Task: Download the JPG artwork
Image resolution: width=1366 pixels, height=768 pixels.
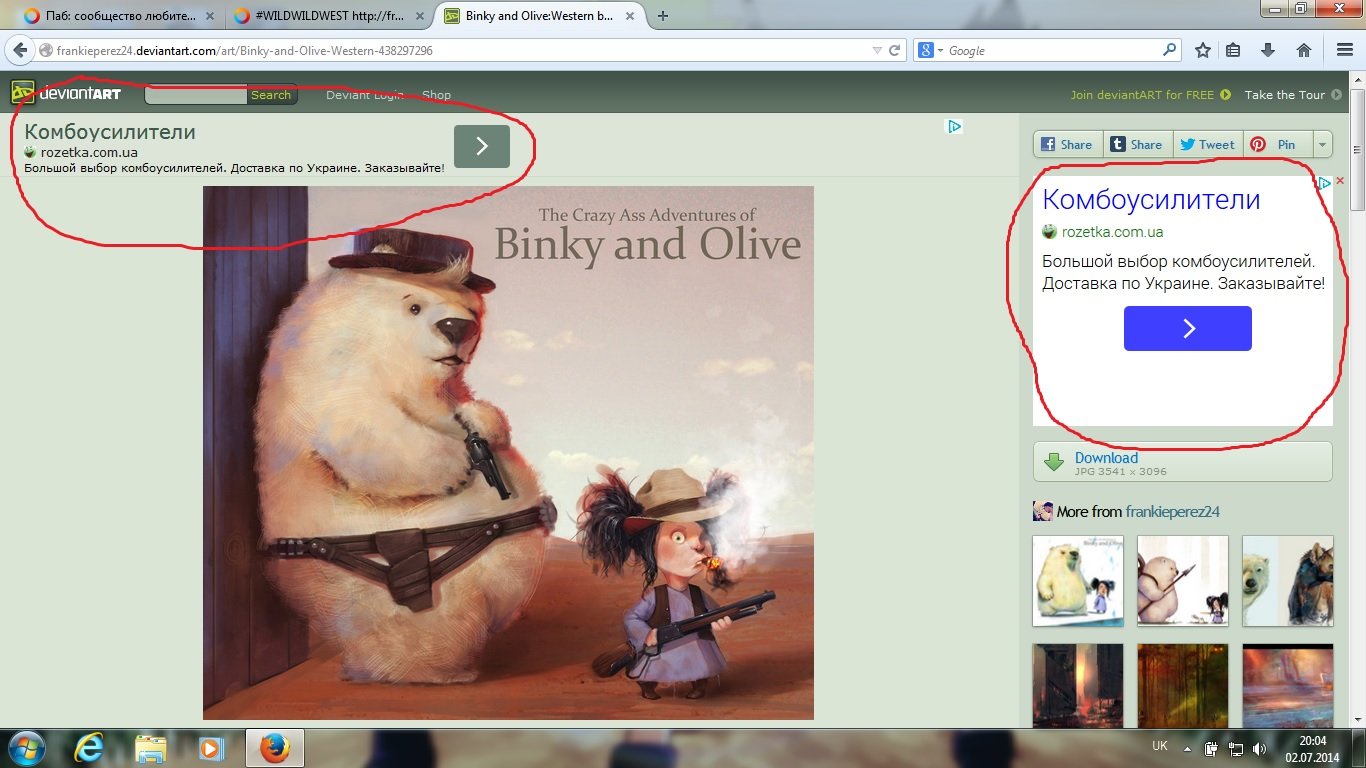Action: tap(1183, 462)
